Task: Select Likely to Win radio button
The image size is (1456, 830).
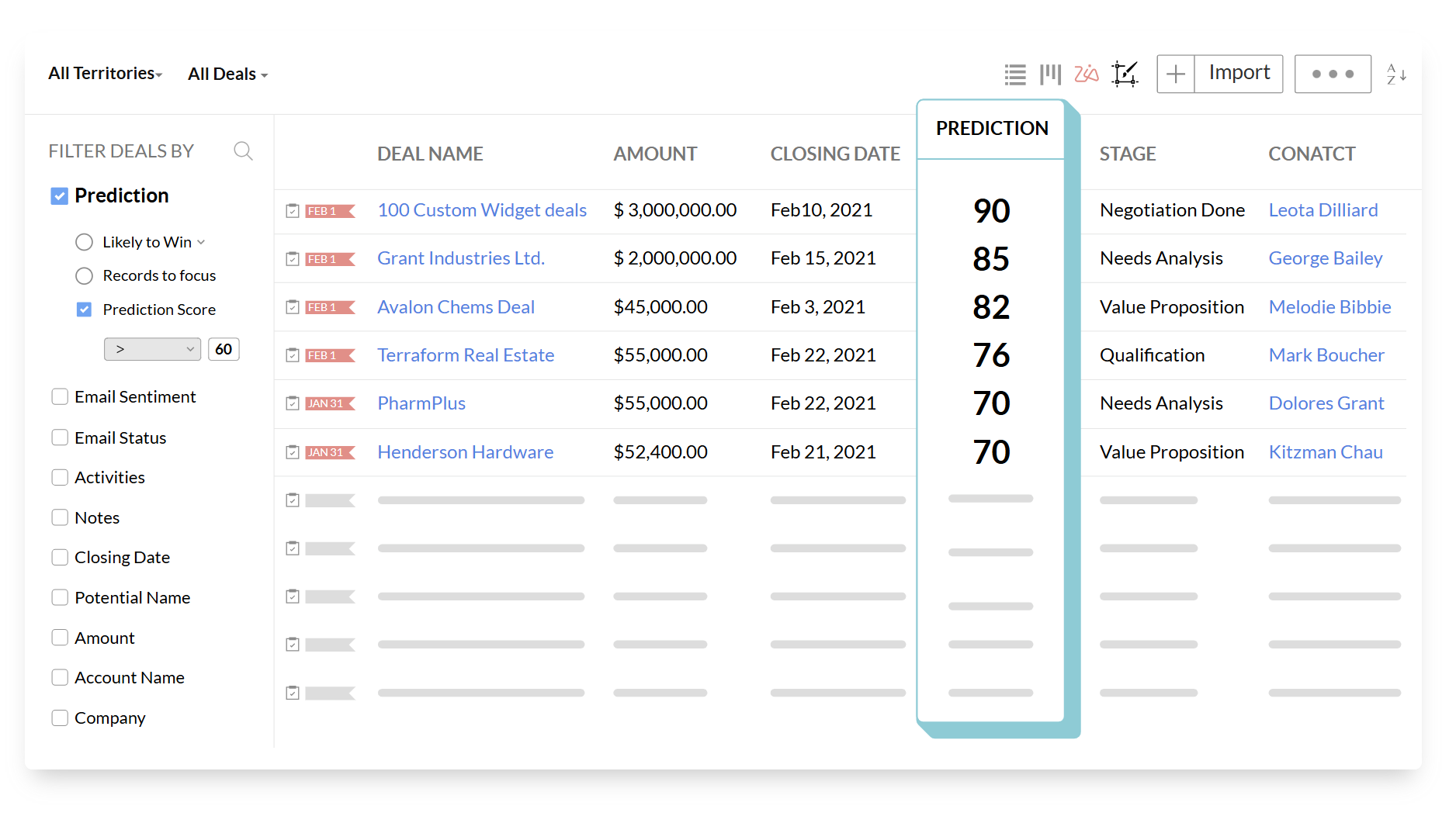Action: click(x=85, y=242)
